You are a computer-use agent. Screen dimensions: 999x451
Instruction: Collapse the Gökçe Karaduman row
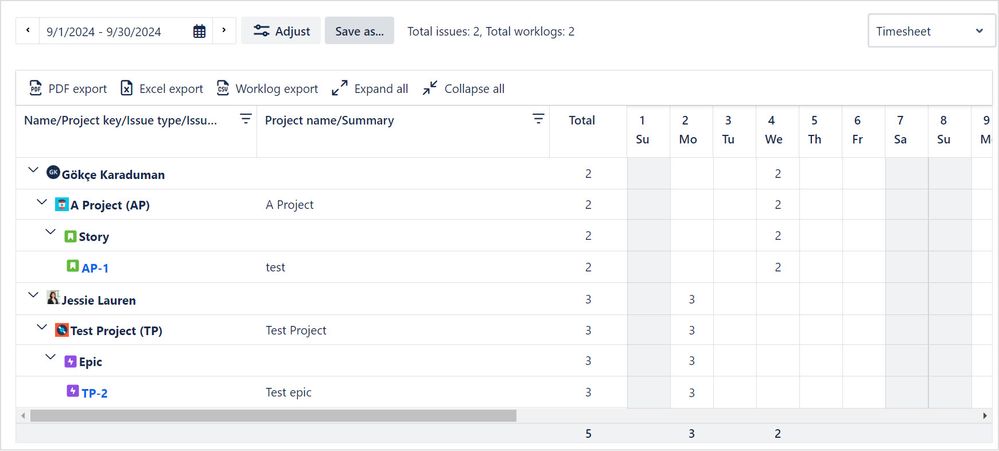point(34,171)
